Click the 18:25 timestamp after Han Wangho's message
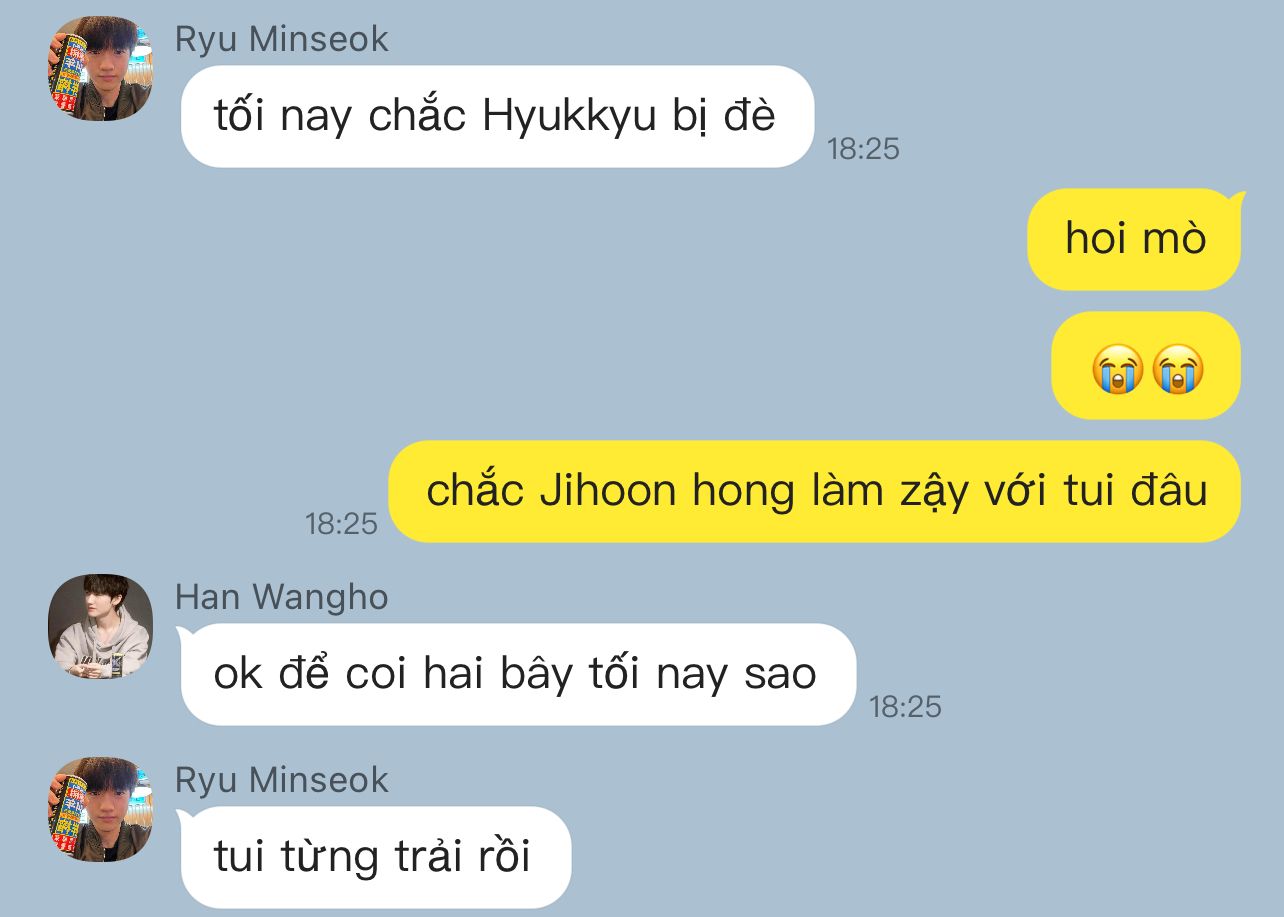Image resolution: width=1284 pixels, height=917 pixels. 906,707
